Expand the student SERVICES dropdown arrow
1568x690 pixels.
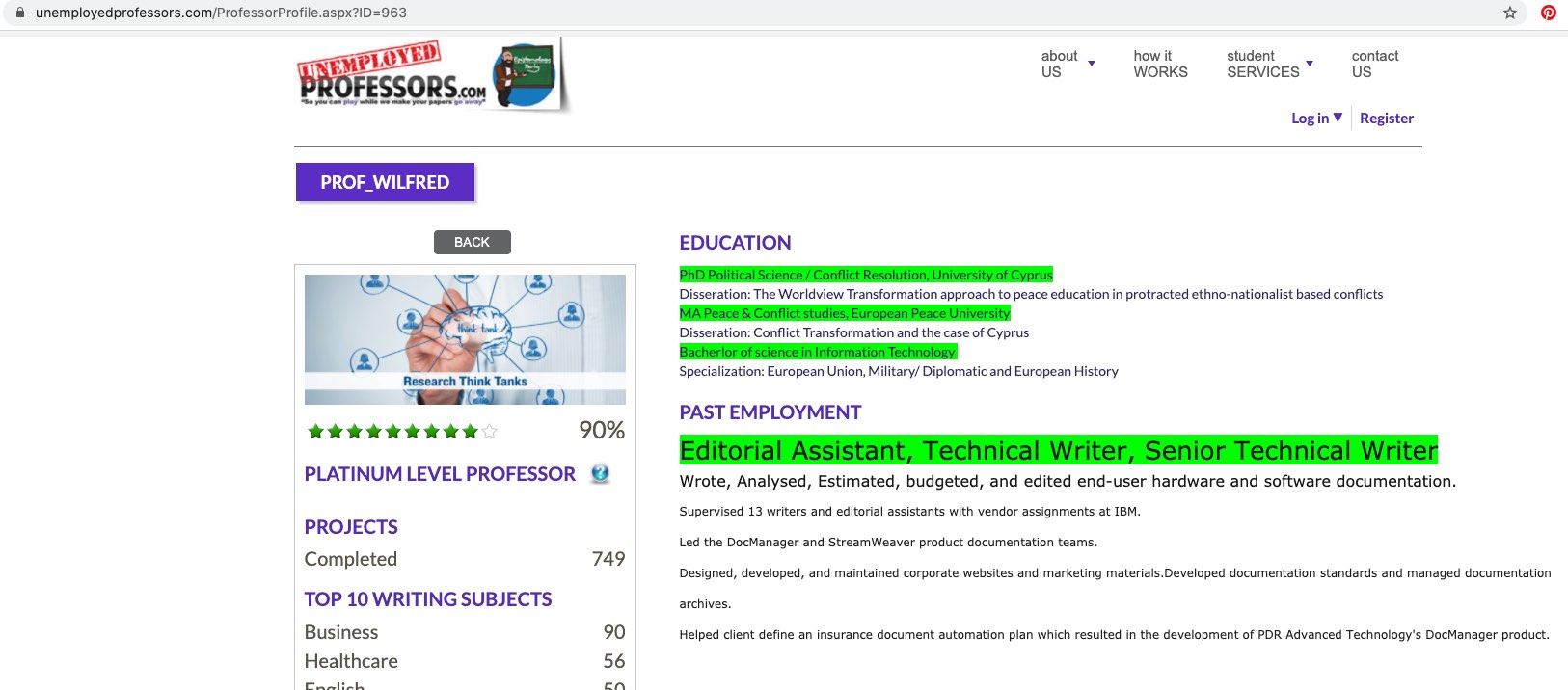[x=1310, y=64]
